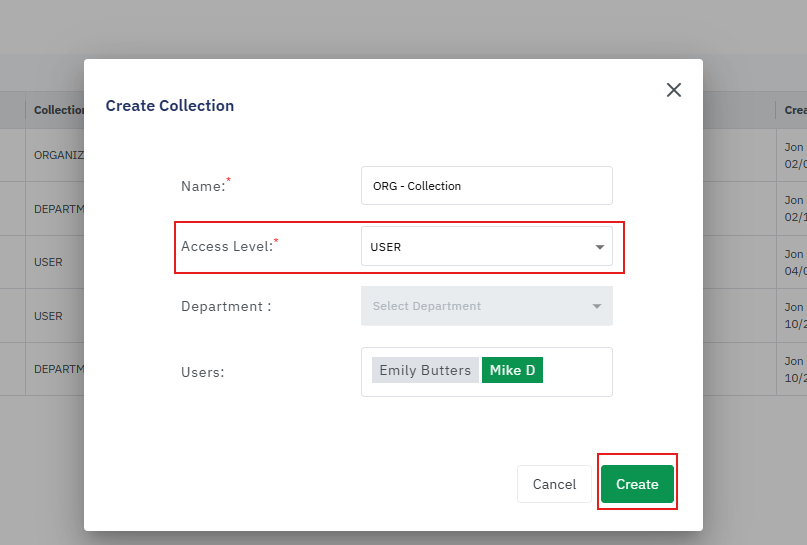Click the Department label
Viewport: 807px width, 545px height.
pos(226,306)
